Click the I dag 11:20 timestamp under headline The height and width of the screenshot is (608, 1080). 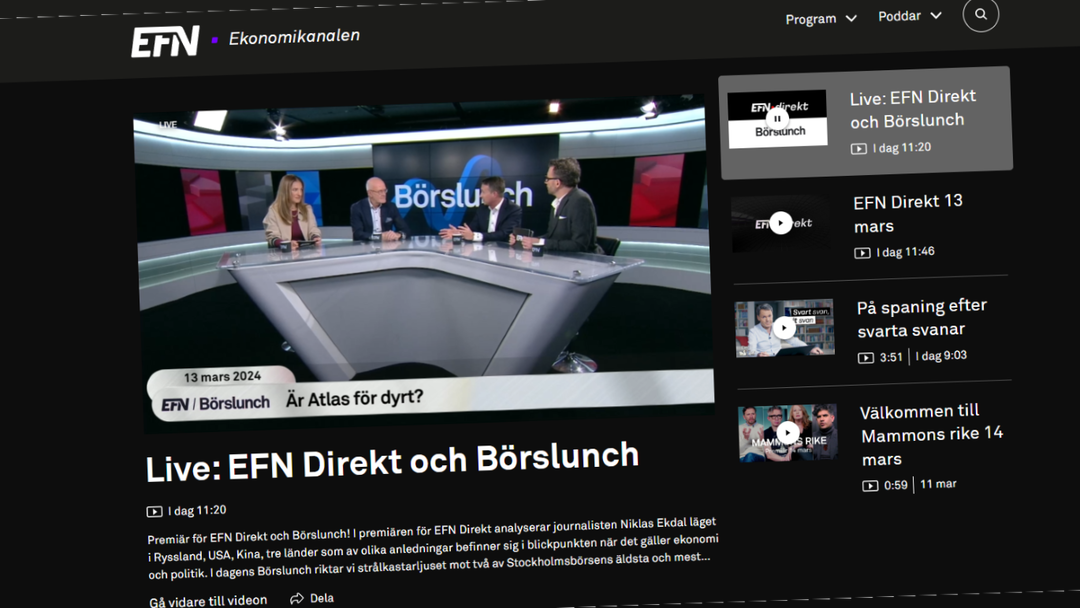pyautogui.click(x=197, y=511)
